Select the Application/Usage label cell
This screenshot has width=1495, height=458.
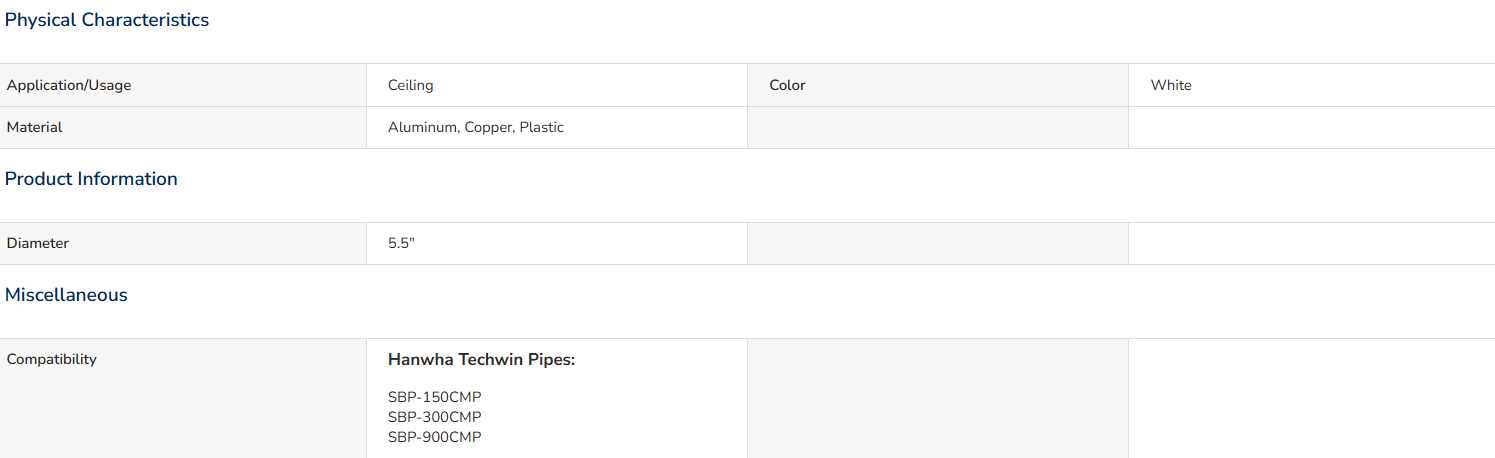click(183, 85)
